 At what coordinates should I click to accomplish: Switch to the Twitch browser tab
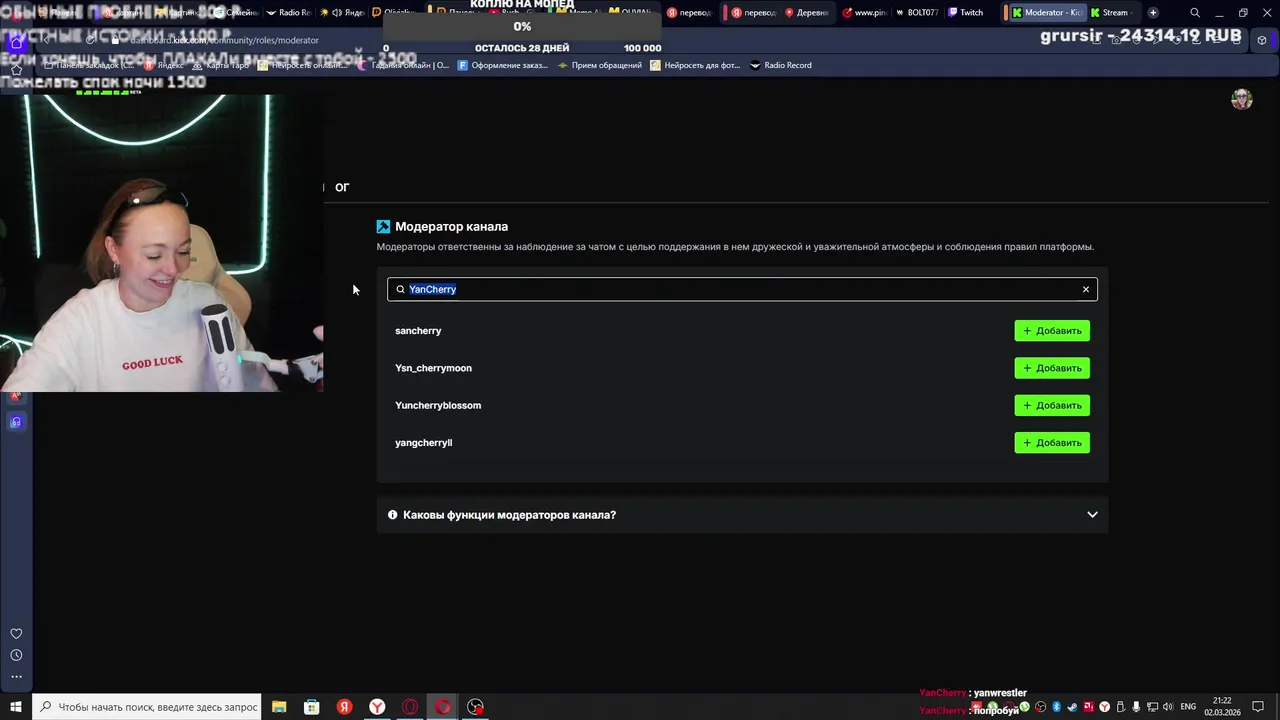(966, 13)
